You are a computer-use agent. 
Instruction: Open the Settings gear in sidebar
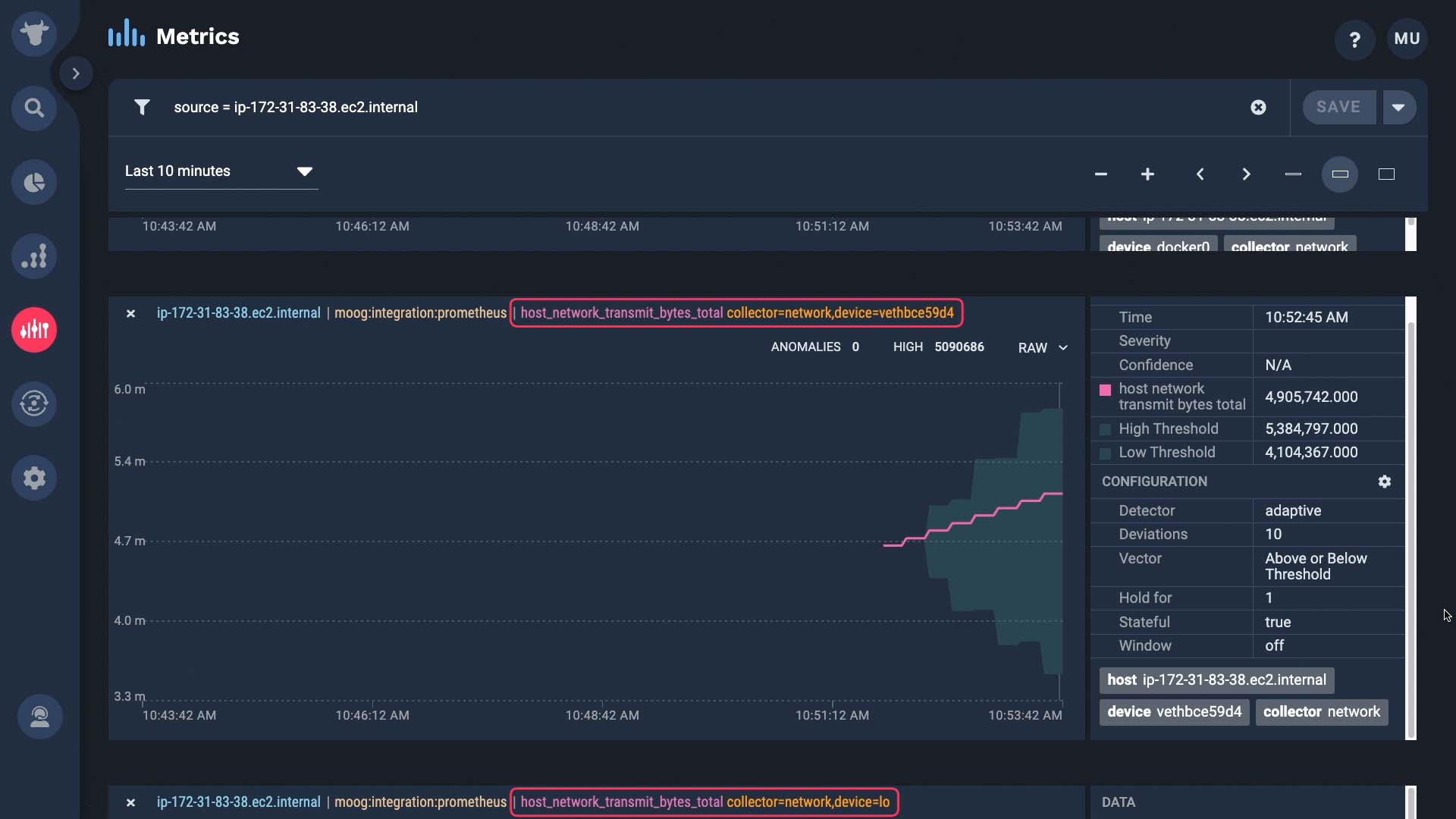point(34,478)
